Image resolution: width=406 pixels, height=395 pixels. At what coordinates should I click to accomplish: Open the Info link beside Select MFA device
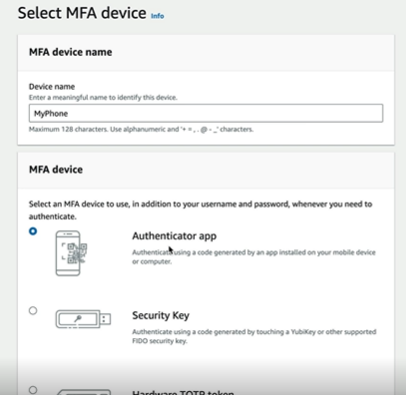[x=157, y=16]
